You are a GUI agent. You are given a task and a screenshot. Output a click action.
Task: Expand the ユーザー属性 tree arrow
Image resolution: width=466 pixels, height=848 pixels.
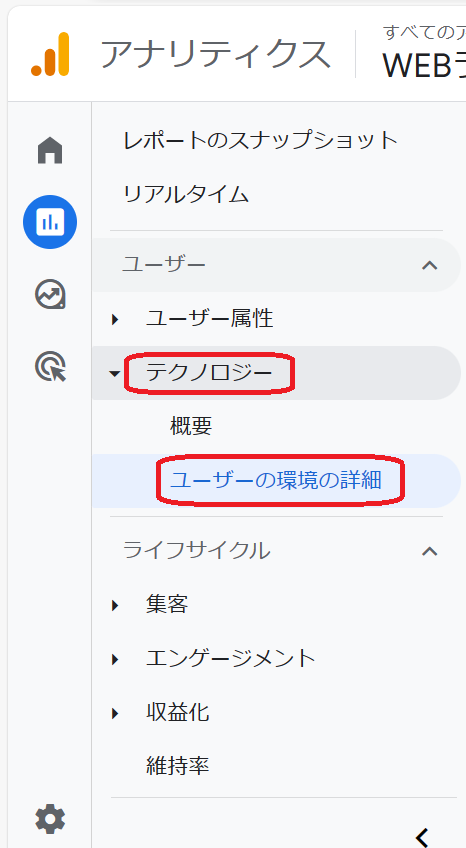(x=115, y=319)
